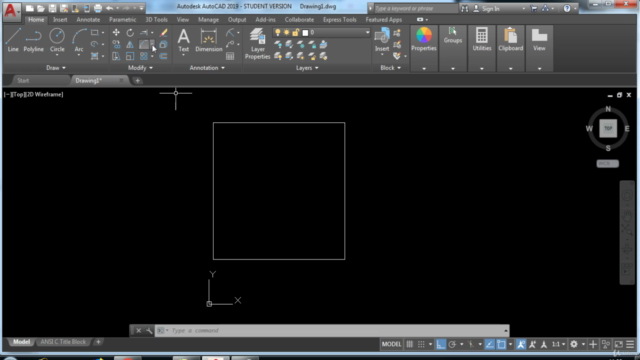The width and height of the screenshot is (640, 360).
Task: Open the Groups panel
Action: tap(453, 48)
